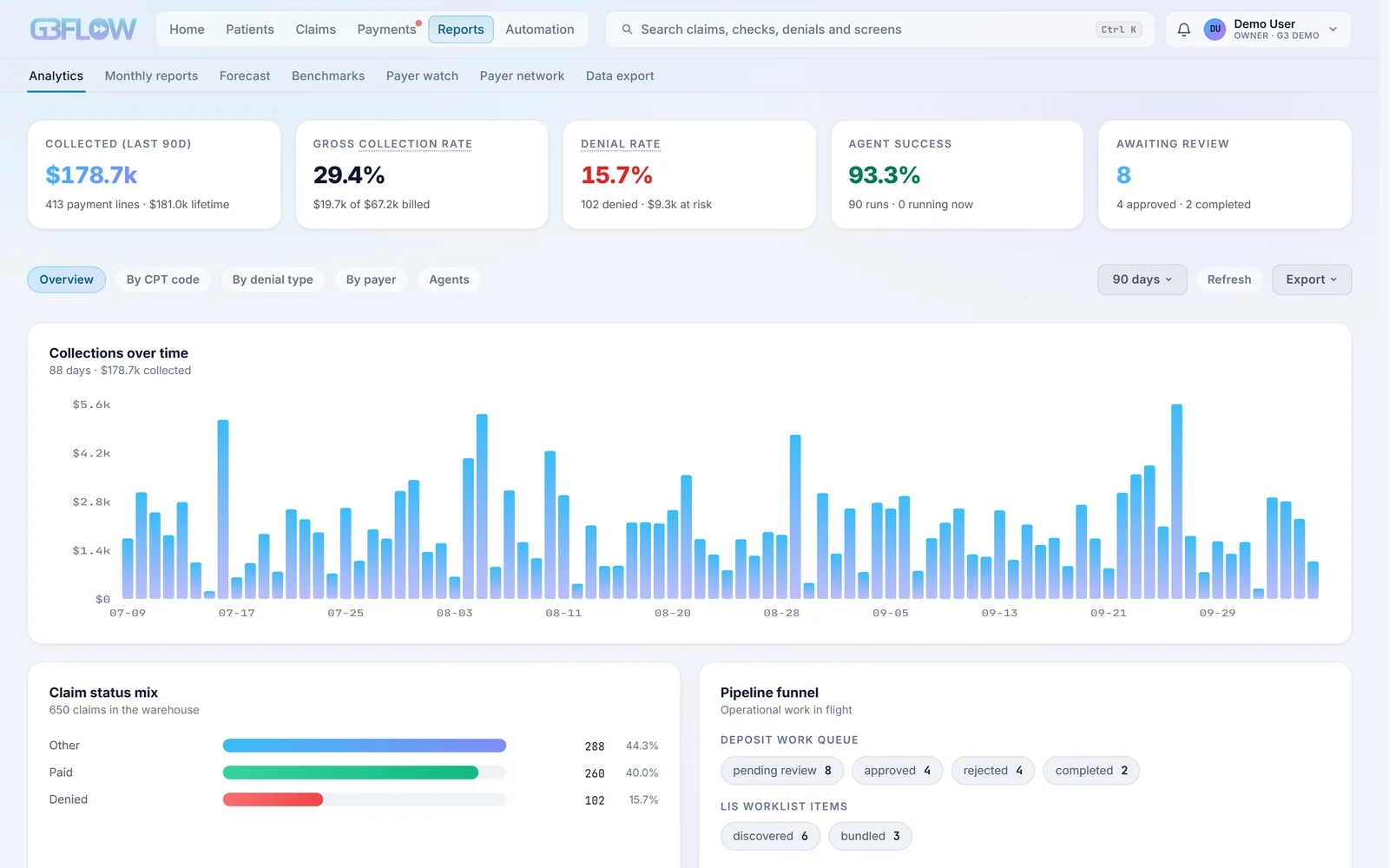
Task: Open the Automation section
Action: 540,30
